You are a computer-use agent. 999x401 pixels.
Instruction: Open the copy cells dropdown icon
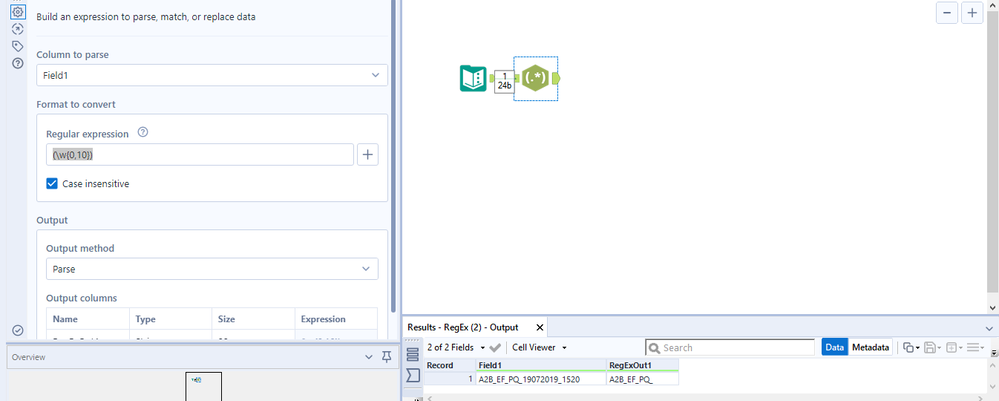click(910, 347)
